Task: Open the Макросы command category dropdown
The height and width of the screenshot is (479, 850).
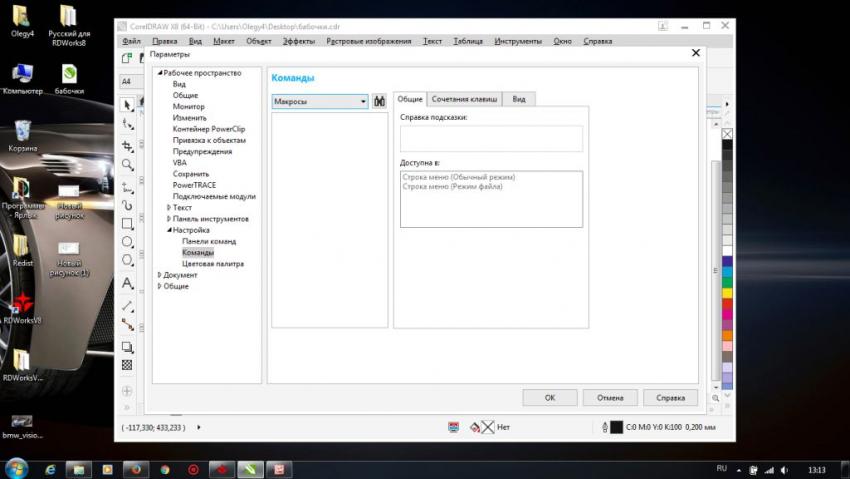Action: (x=320, y=101)
